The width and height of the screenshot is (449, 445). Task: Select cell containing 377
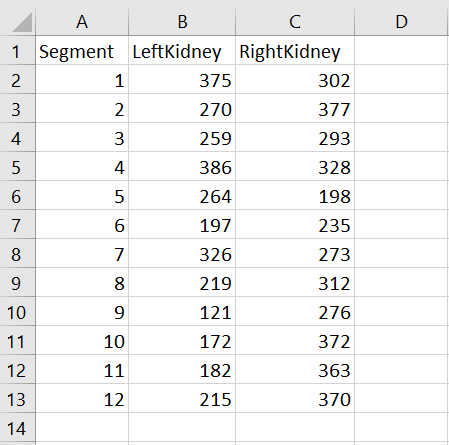click(x=295, y=108)
